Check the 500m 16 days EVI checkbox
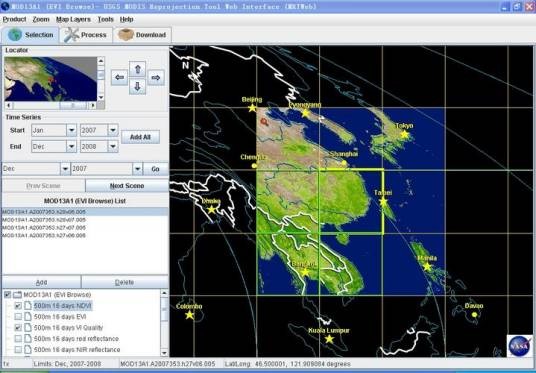 pyautogui.click(x=18, y=317)
